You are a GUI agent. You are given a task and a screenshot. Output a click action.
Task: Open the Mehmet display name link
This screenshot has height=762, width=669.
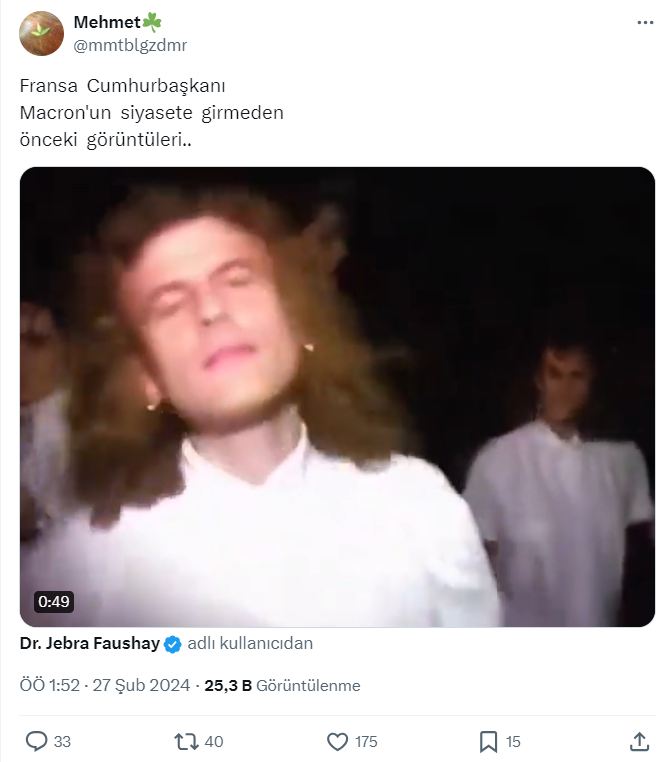pos(107,22)
